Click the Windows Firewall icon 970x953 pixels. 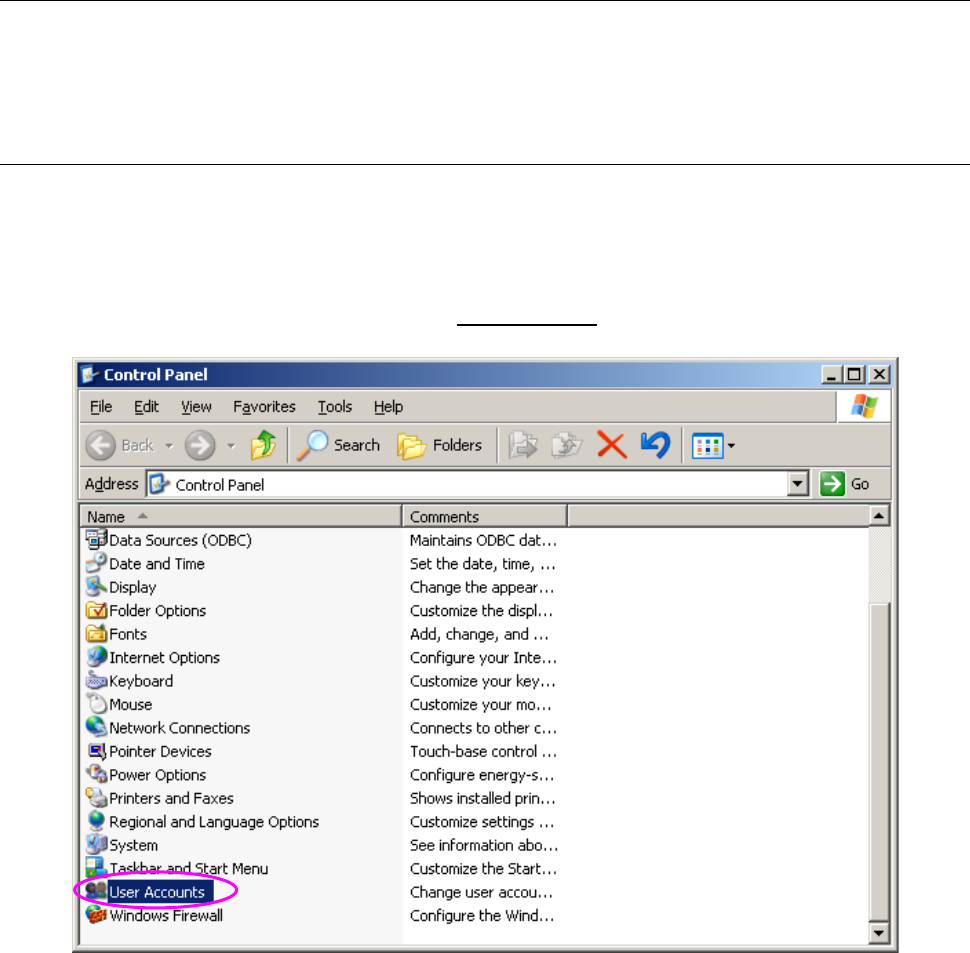click(96, 915)
